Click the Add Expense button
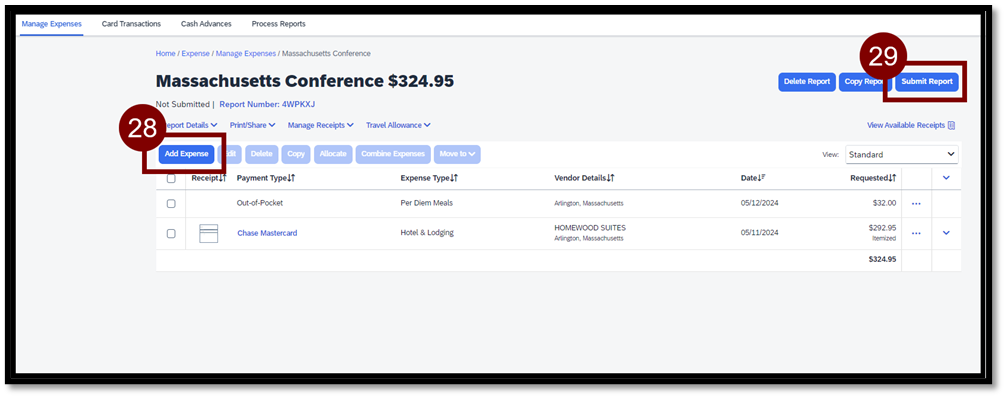Image resolution: width=1005 pixels, height=397 pixels. (x=187, y=154)
